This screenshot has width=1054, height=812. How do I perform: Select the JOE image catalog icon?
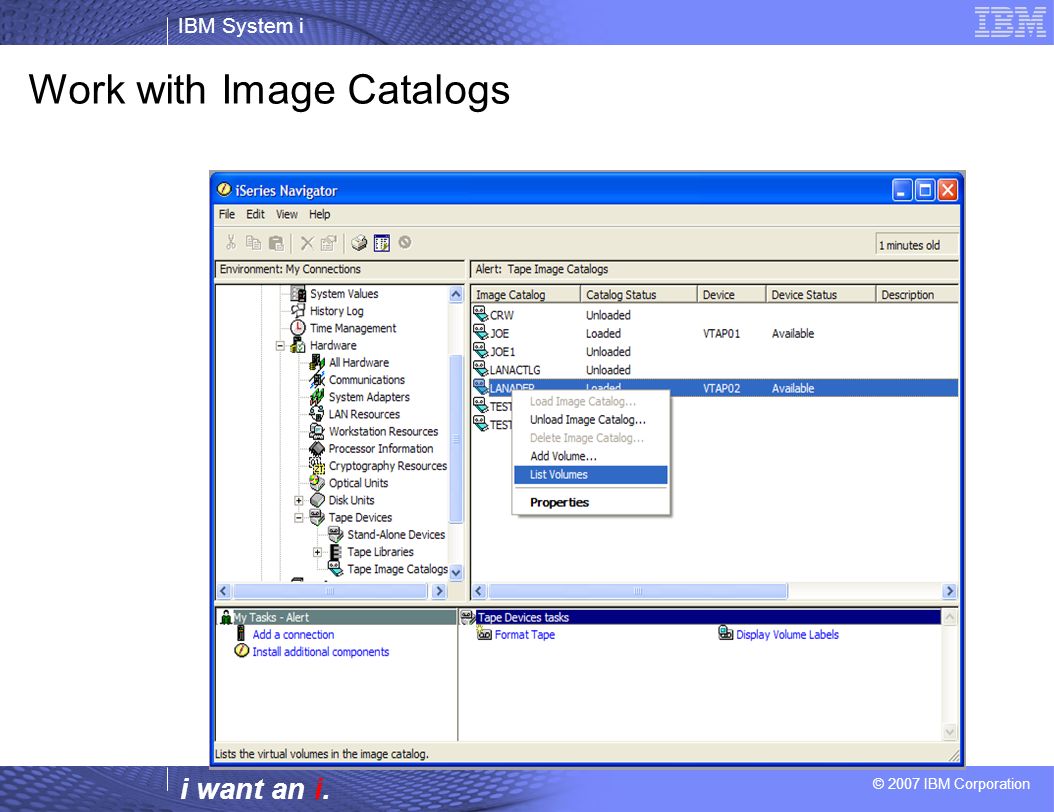[x=480, y=332]
